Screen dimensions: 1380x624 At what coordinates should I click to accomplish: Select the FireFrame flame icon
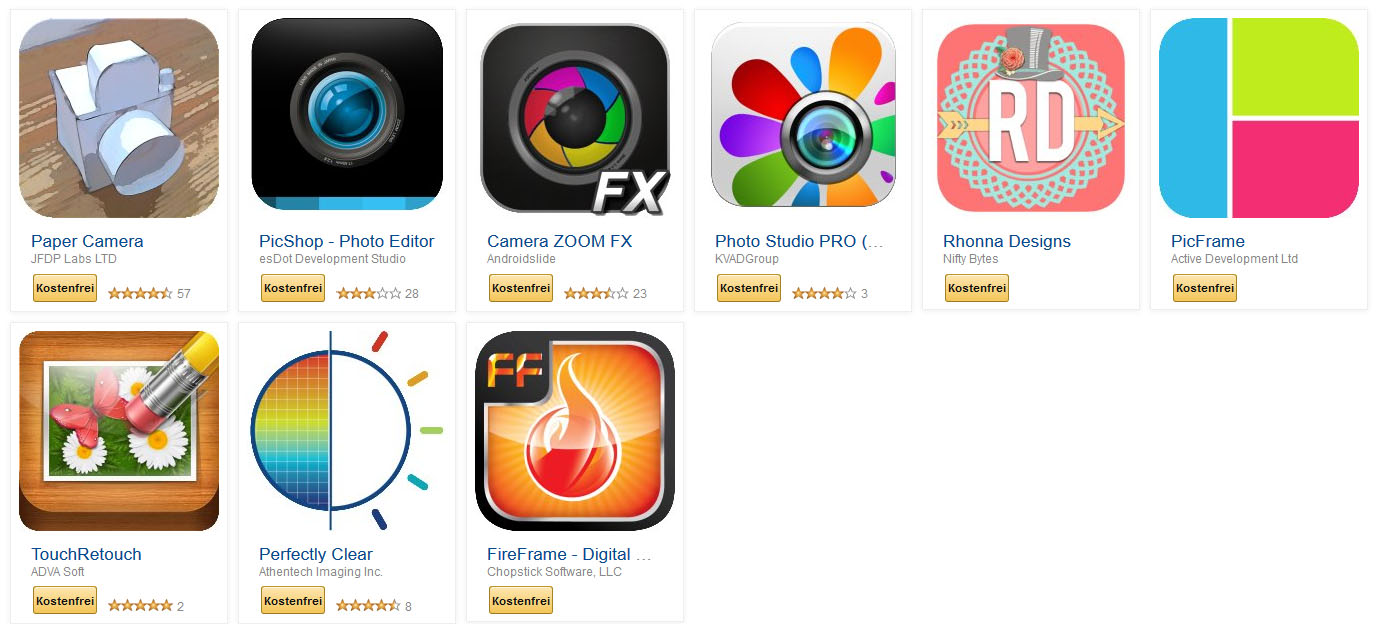point(575,430)
